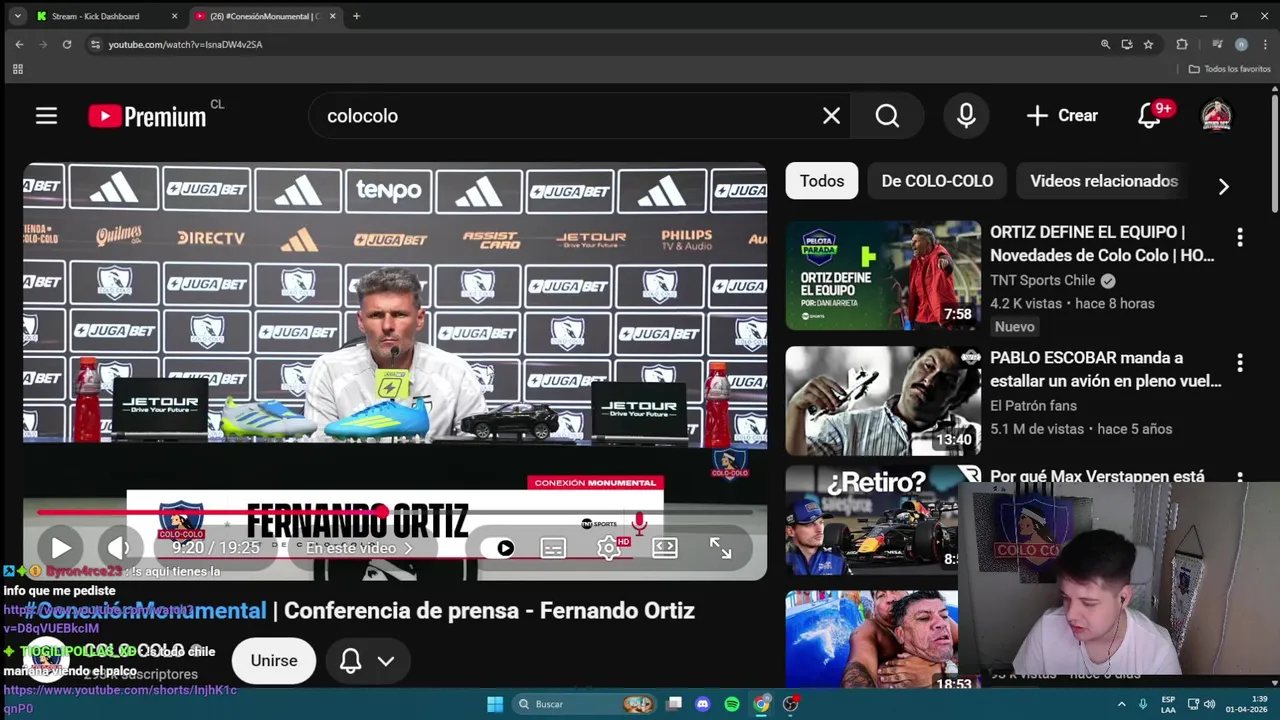Open the YouTube guide hamburger menu
Image resolution: width=1280 pixels, height=720 pixels.
(x=46, y=116)
